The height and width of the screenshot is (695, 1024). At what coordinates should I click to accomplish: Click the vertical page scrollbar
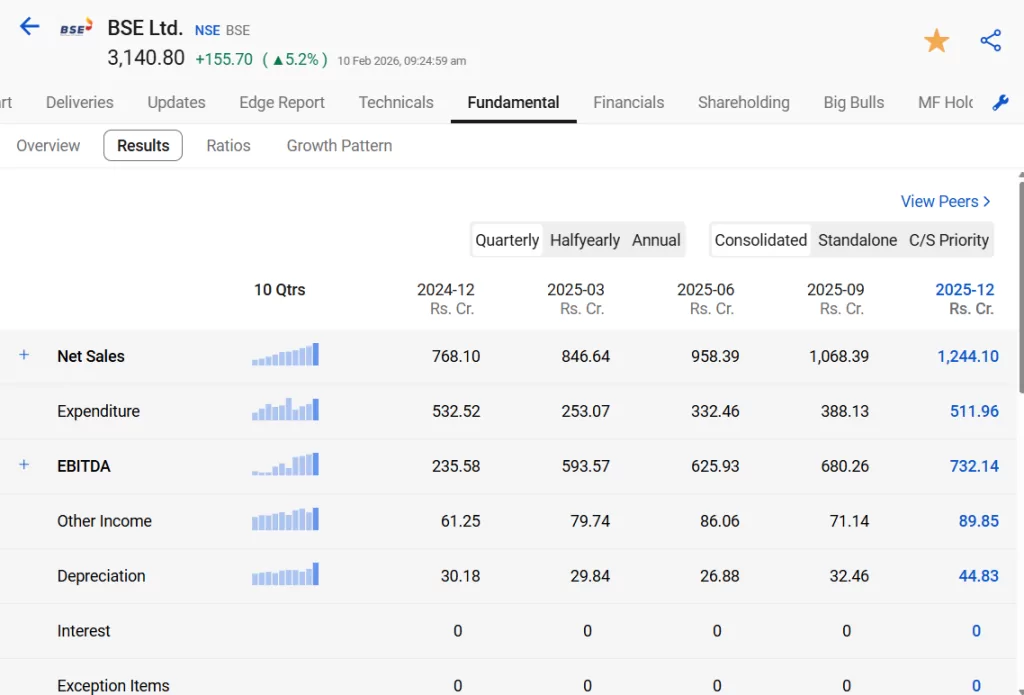pyautogui.click(x=1020, y=290)
